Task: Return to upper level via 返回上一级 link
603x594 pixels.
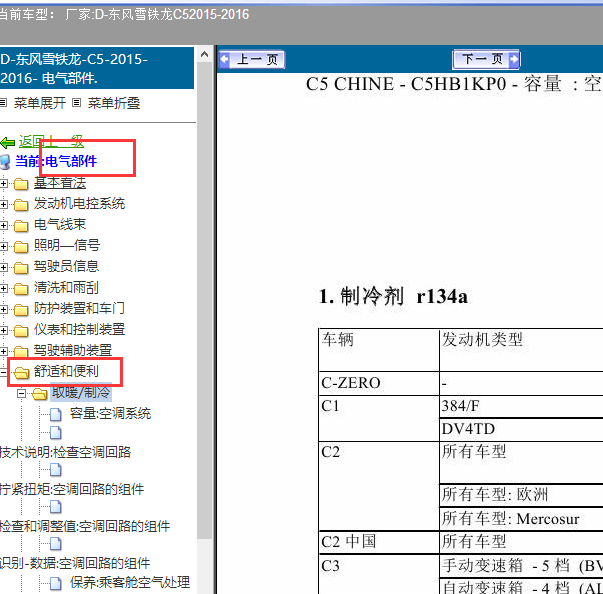Action: pyautogui.click(x=51, y=141)
